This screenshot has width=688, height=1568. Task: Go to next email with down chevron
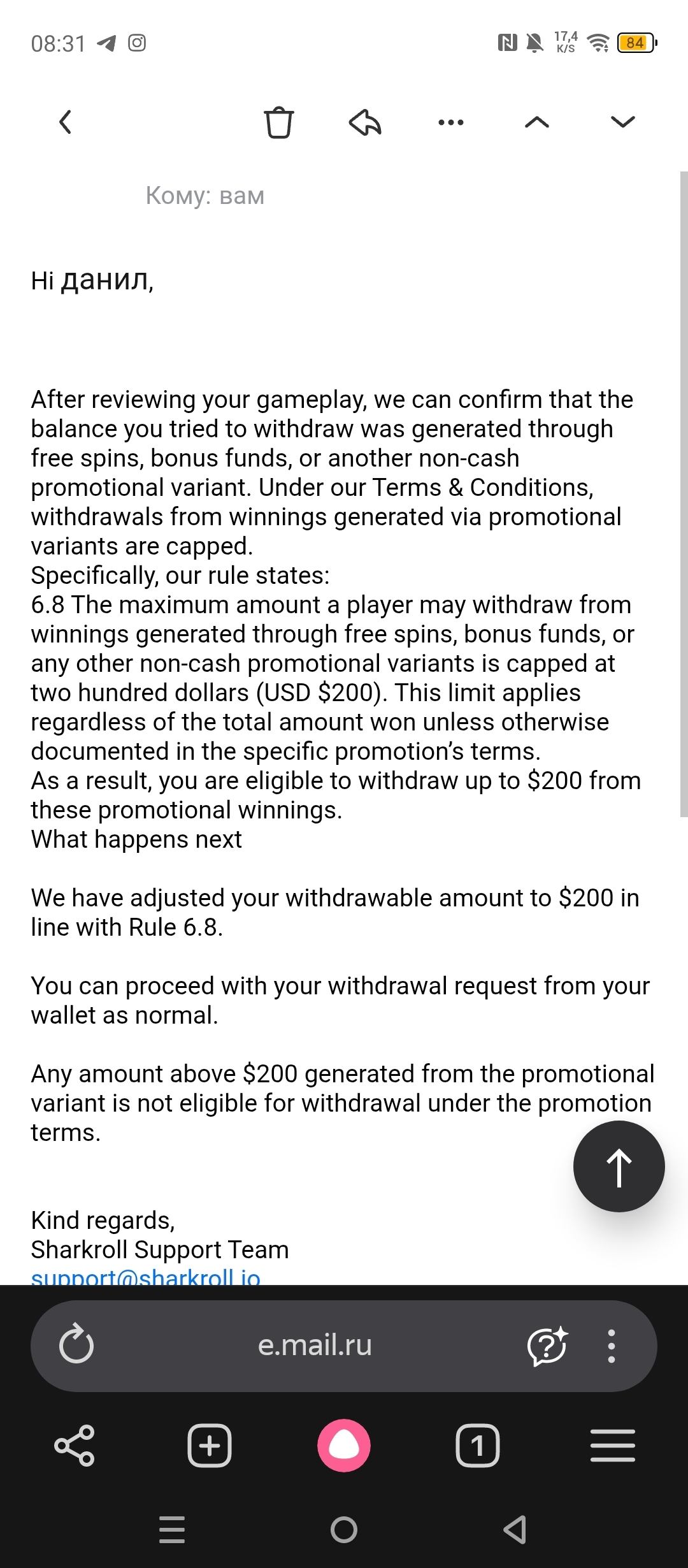[x=622, y=122]
